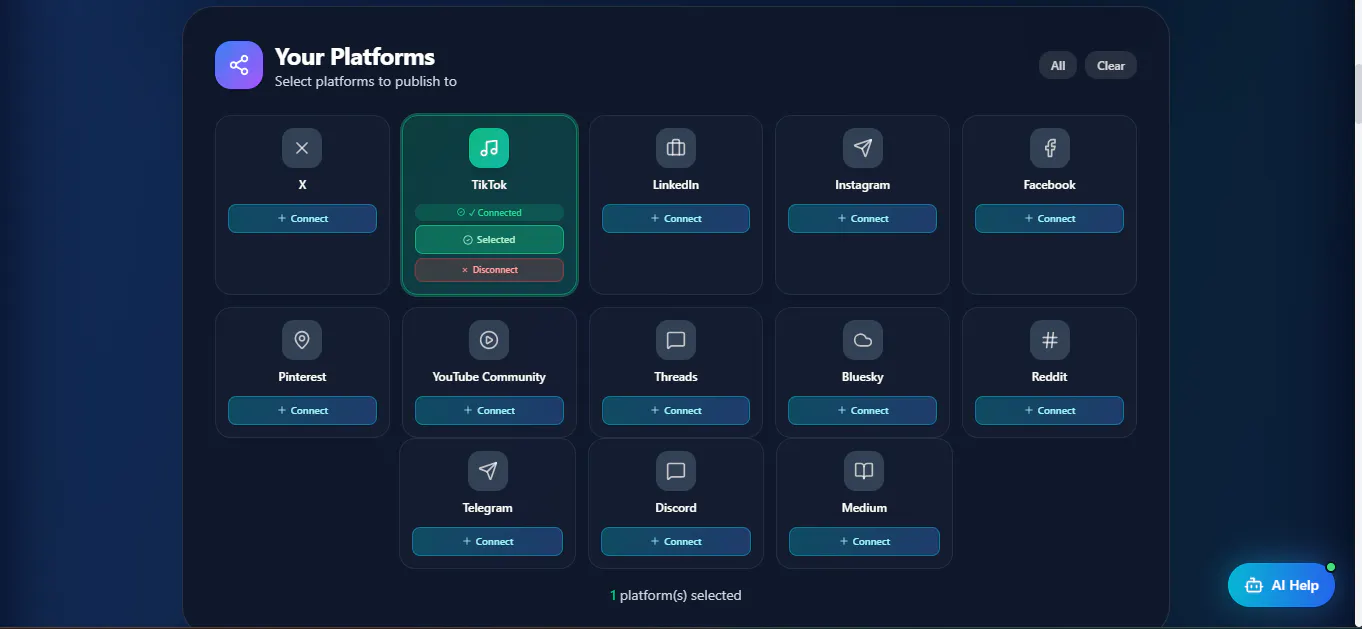Click the YouTube Community play icon
The image size is (1362, 629).
[x=489, y=340]
